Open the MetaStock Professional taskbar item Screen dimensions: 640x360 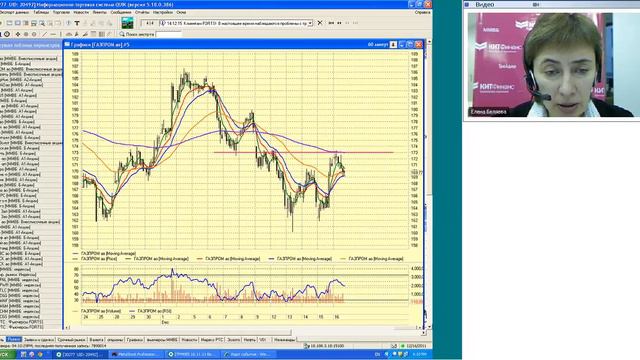[x=136, y=354]
